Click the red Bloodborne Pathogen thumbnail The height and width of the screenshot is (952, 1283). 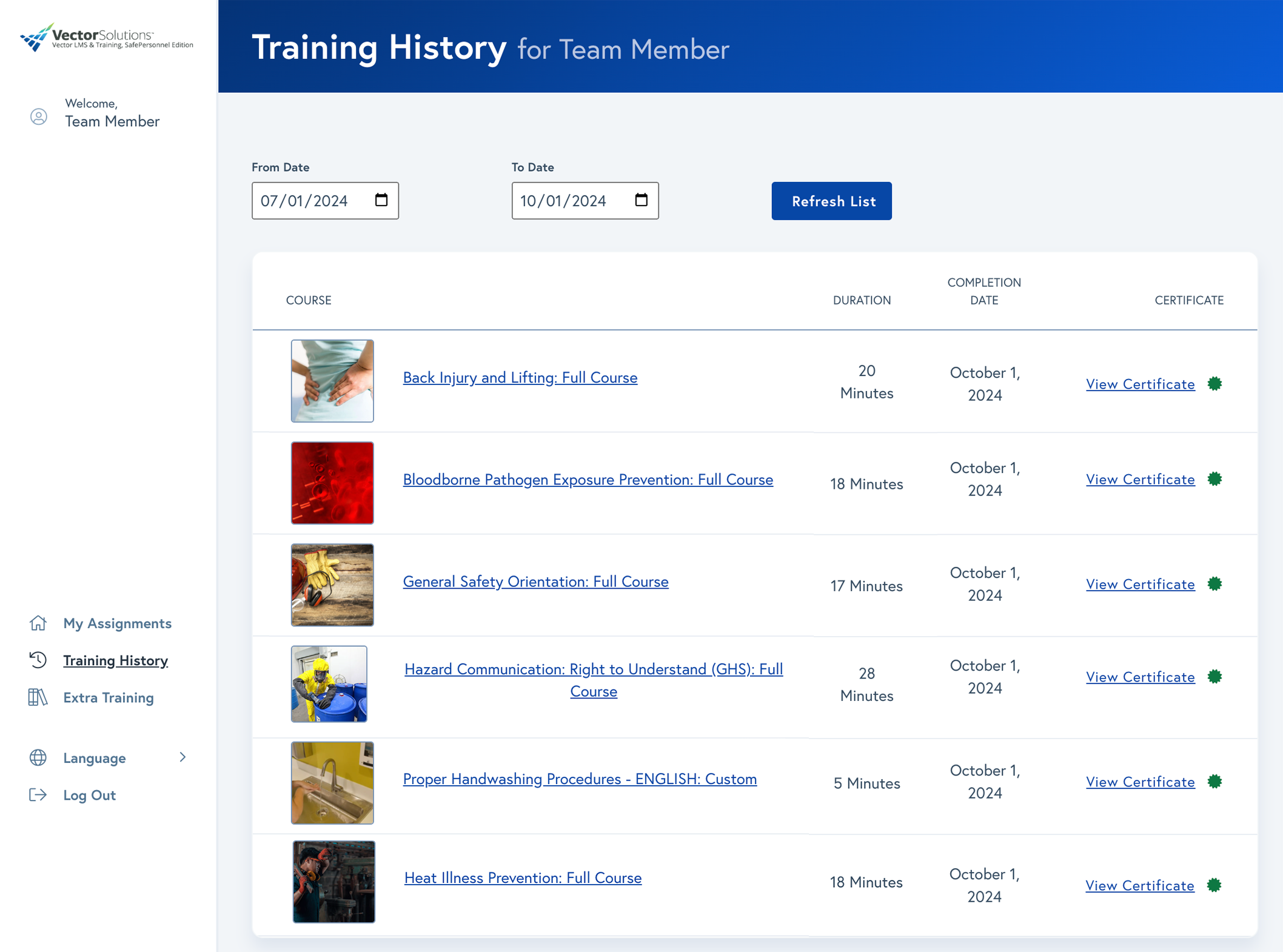(332, 483)
